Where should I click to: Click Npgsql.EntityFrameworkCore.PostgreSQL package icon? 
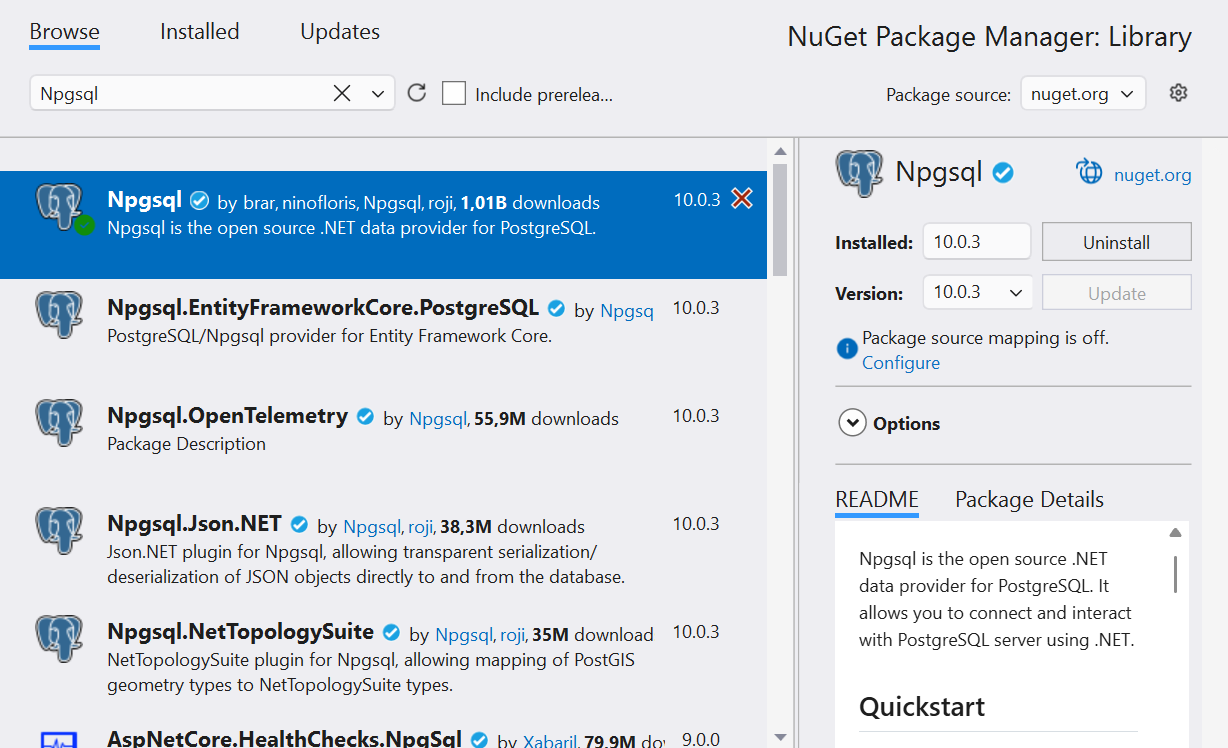pos(59,314)
